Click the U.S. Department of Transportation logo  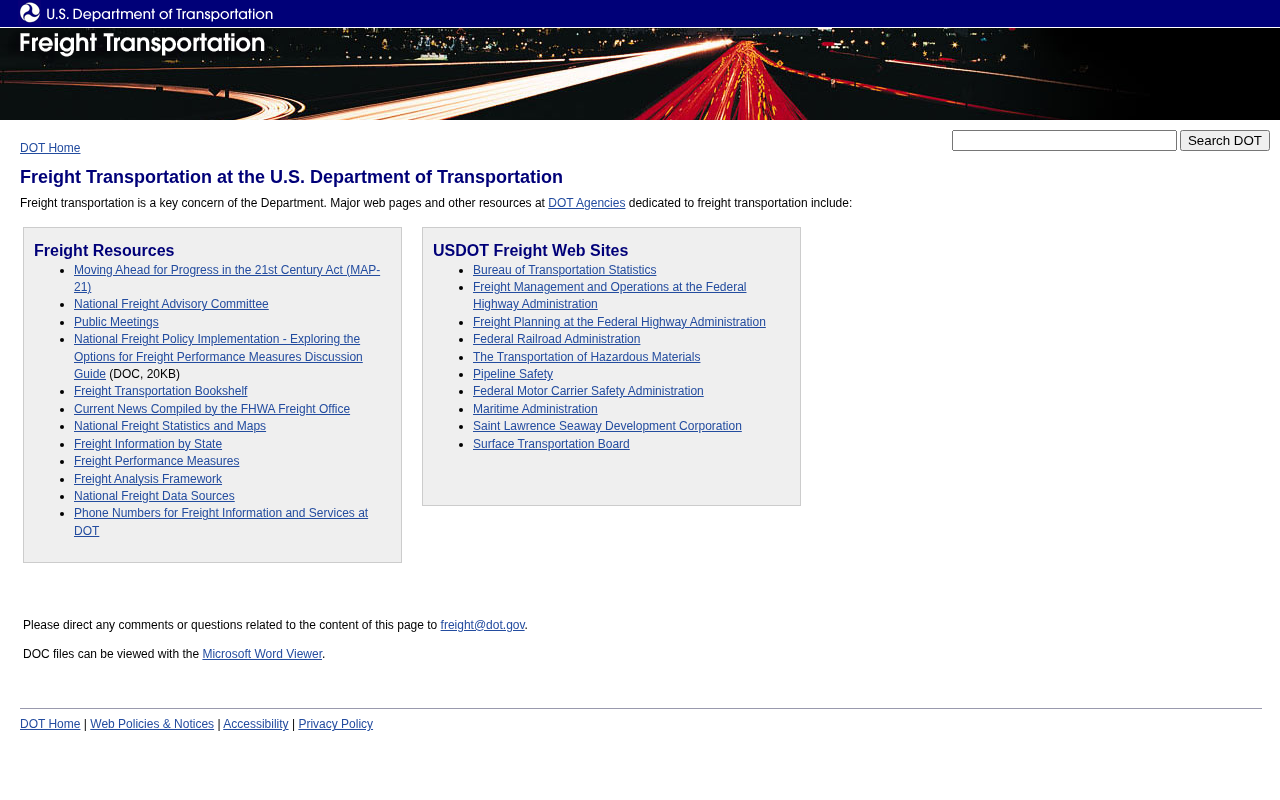pyautogui.click(x=146, y=13)
